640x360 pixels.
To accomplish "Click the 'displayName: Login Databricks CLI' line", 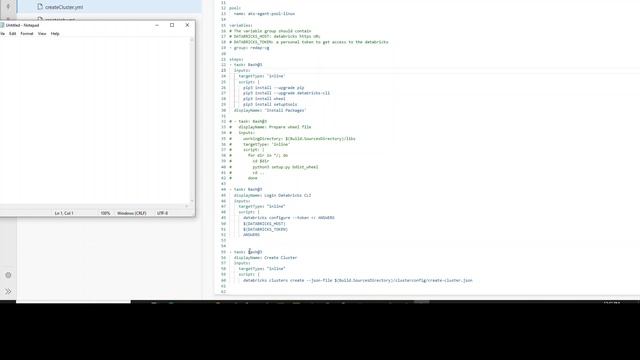I will point(272,195).
